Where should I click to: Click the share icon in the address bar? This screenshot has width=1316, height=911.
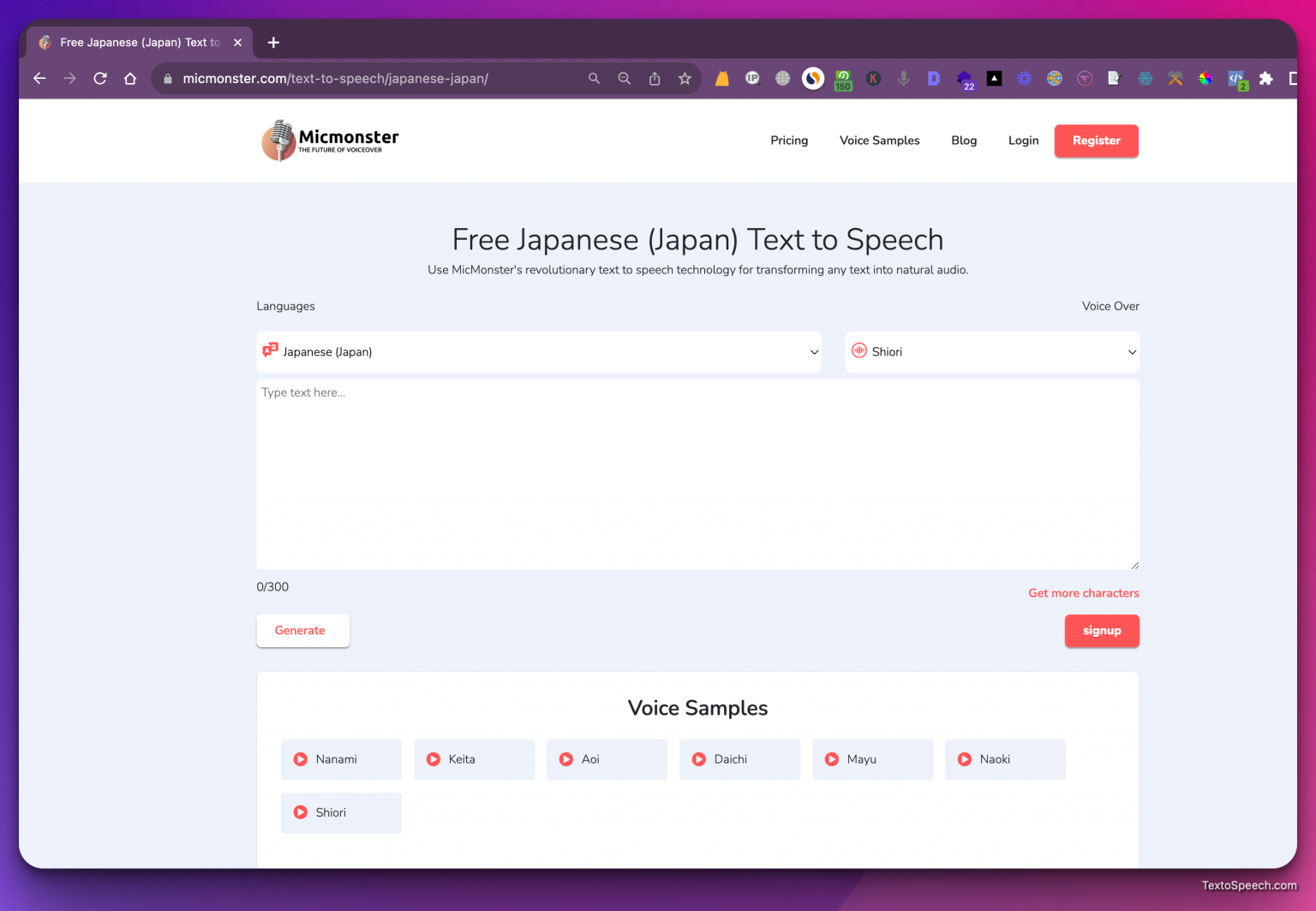pos(655,78)
